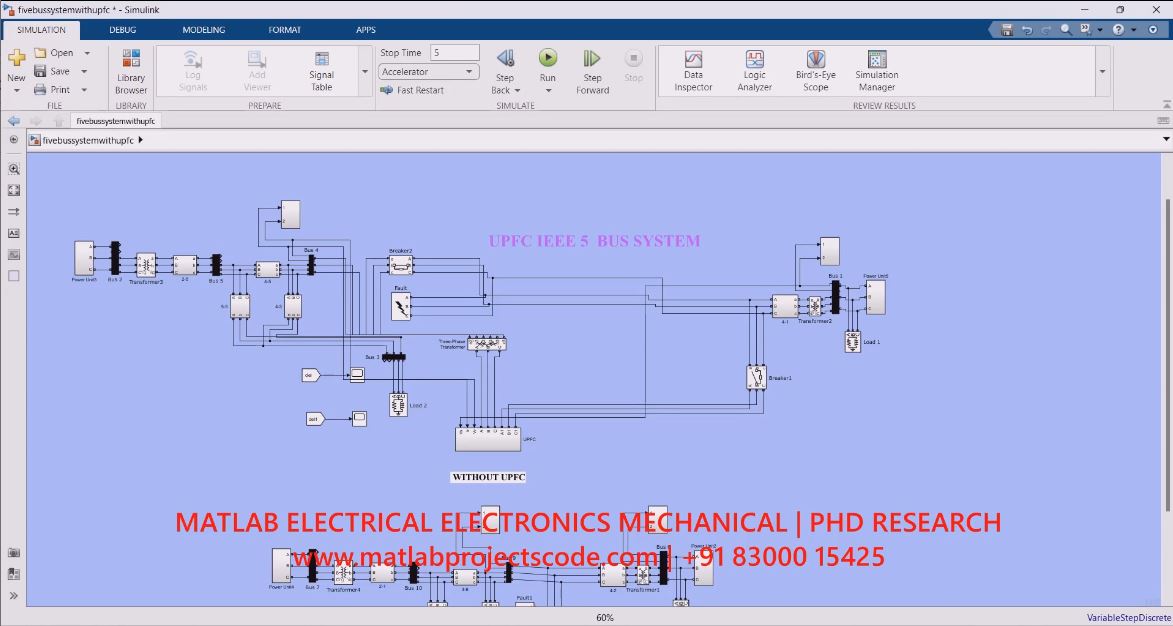Toggle Fast Restart mode

click(x=412, y=90)
